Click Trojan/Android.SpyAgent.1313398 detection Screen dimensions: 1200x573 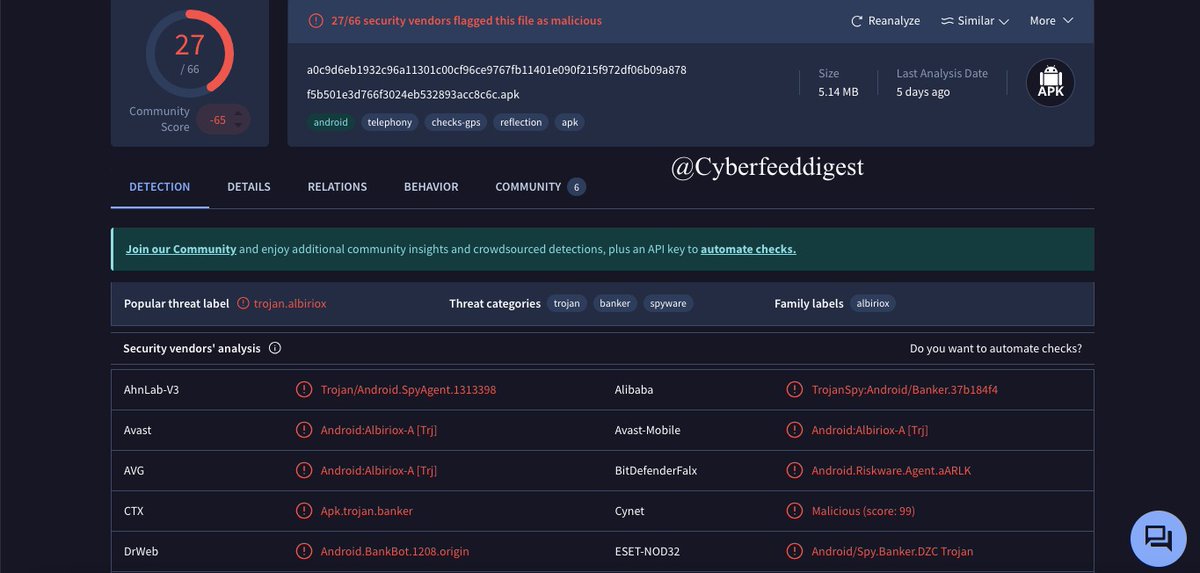[x=408, y=390]
